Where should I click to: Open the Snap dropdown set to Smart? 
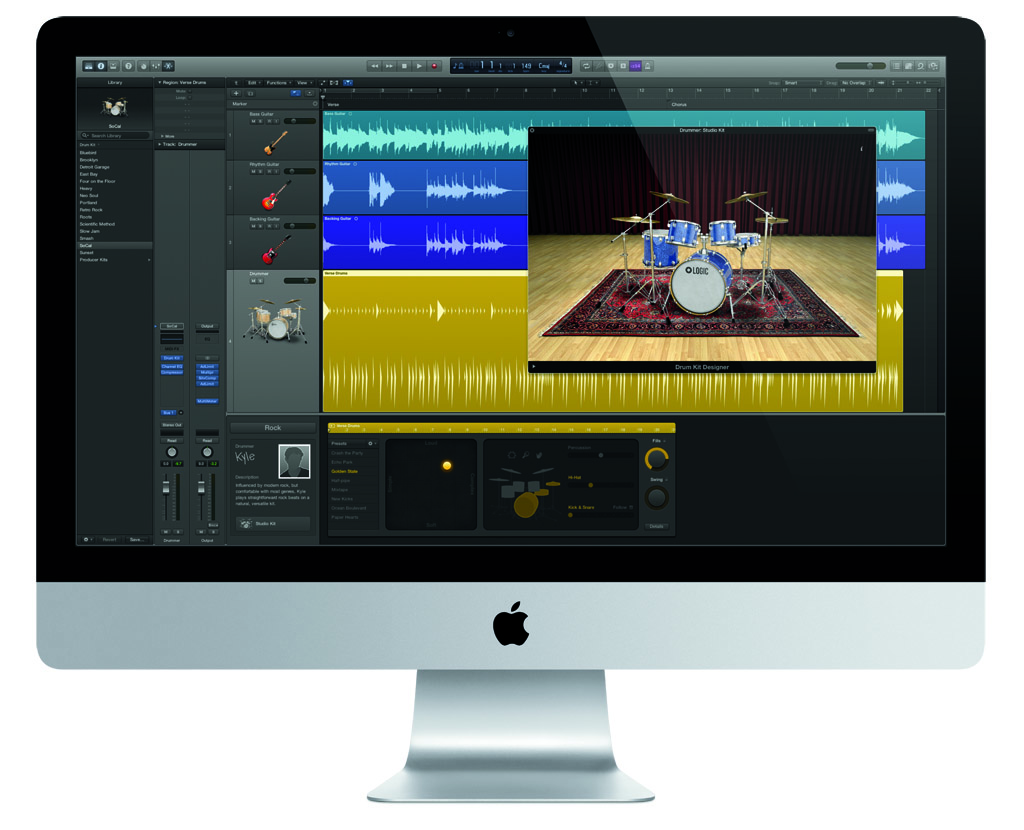tap(803, 83)
